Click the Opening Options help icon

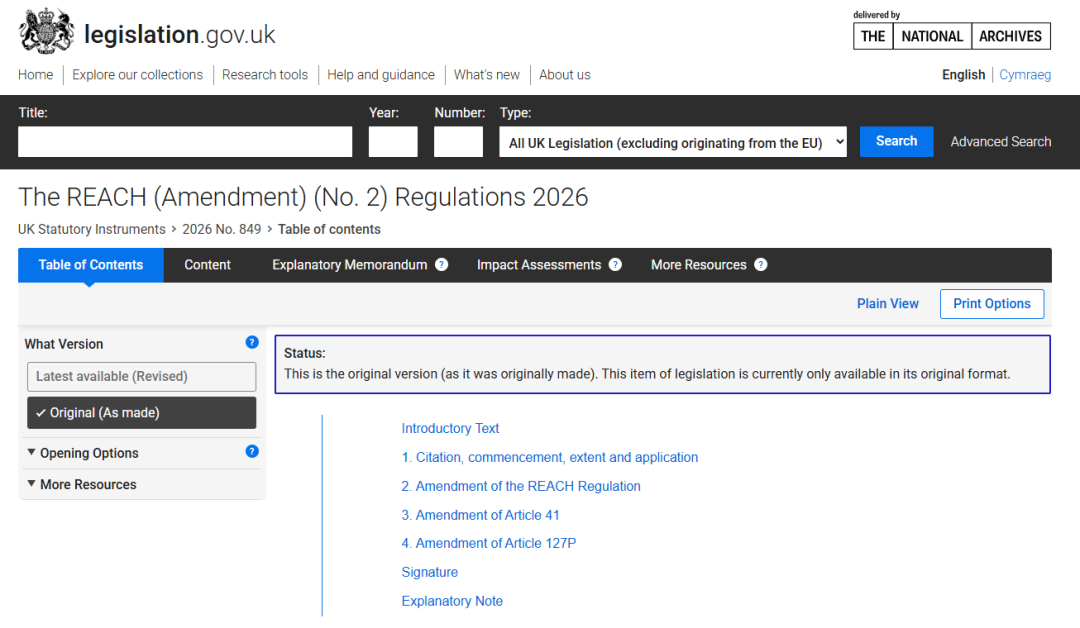252,452
